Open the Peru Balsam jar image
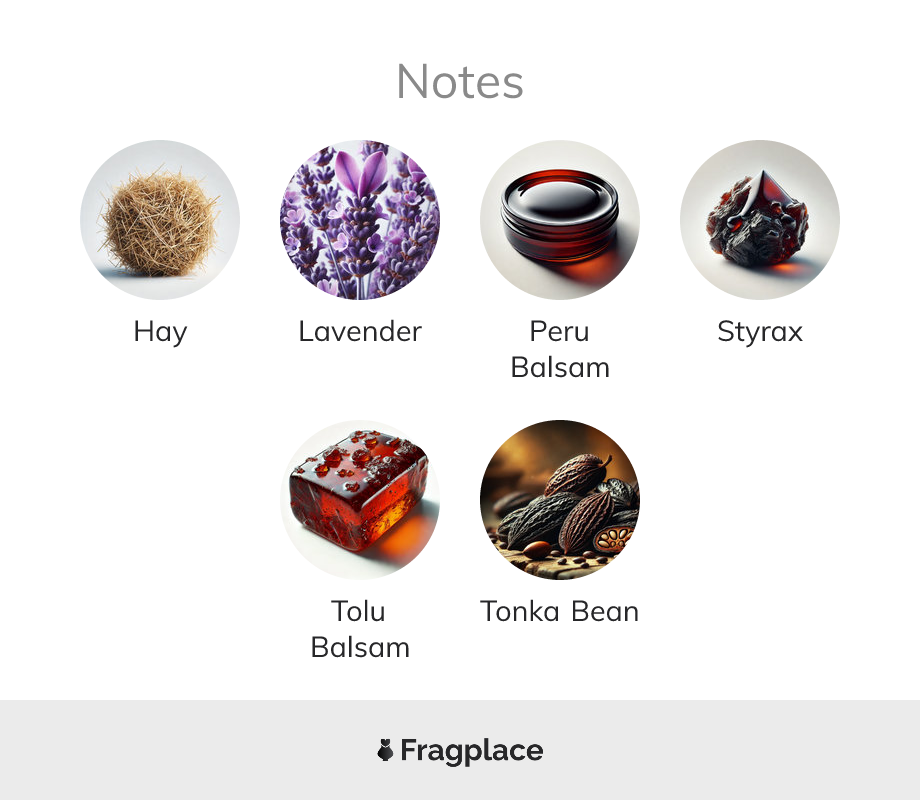 [560, 220]
